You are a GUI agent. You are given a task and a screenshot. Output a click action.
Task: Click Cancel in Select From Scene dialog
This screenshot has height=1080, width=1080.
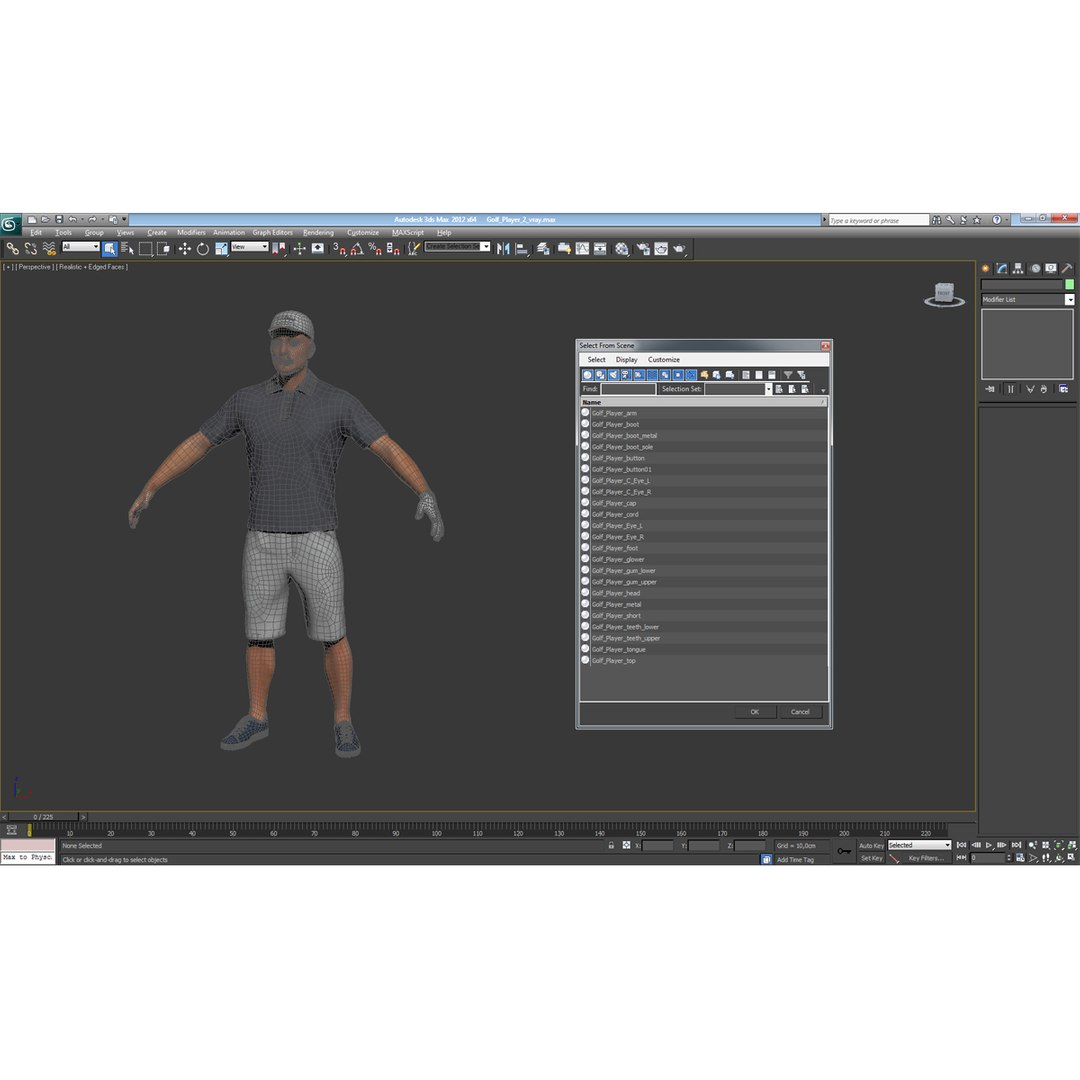click(800, 712)
